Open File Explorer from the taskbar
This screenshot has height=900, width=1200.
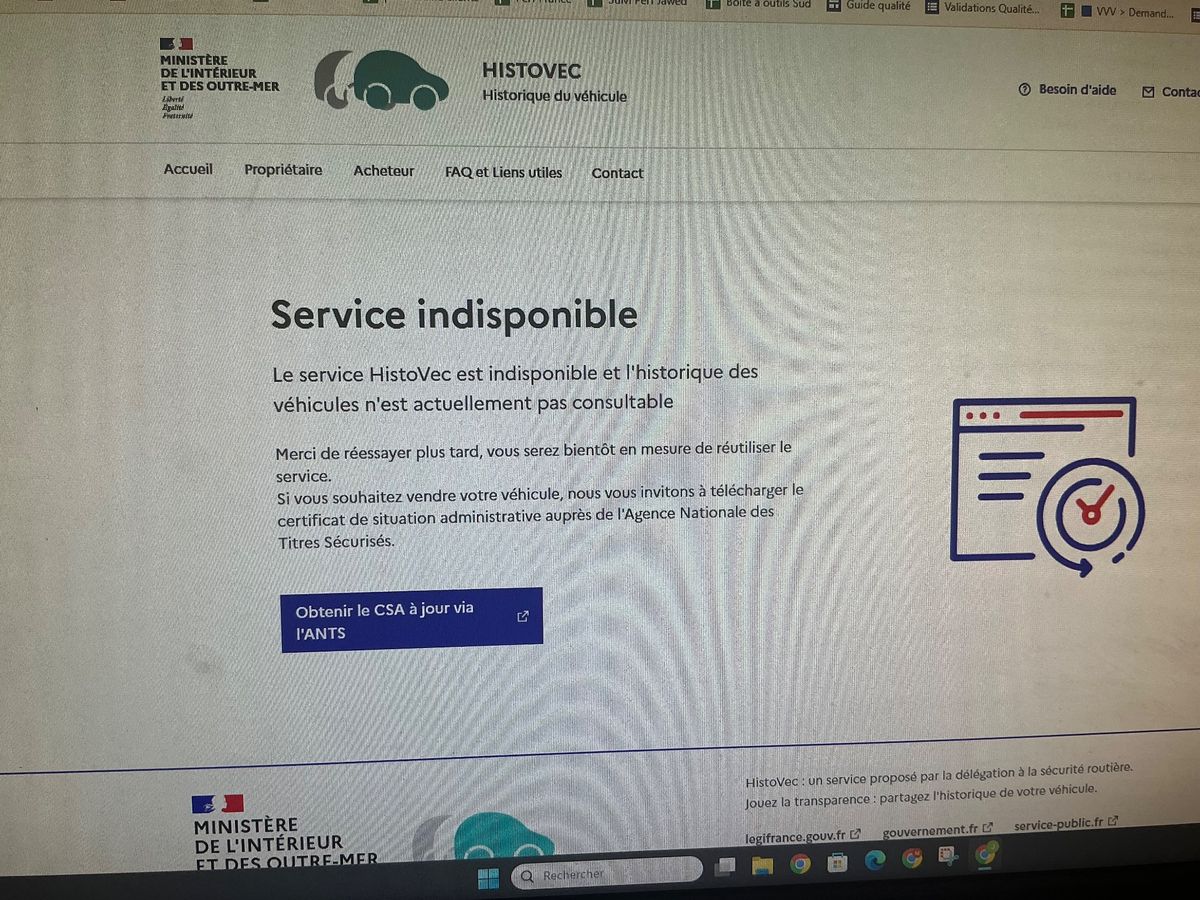pyautogui.click(x=763, y=865)
